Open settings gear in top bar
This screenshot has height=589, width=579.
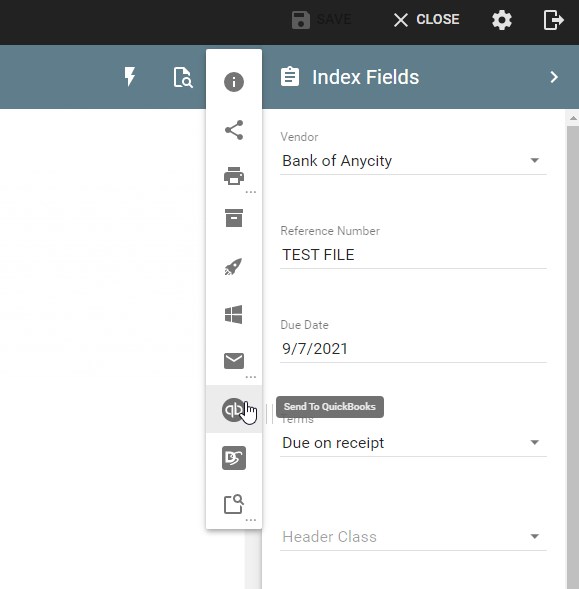(502, 20)
